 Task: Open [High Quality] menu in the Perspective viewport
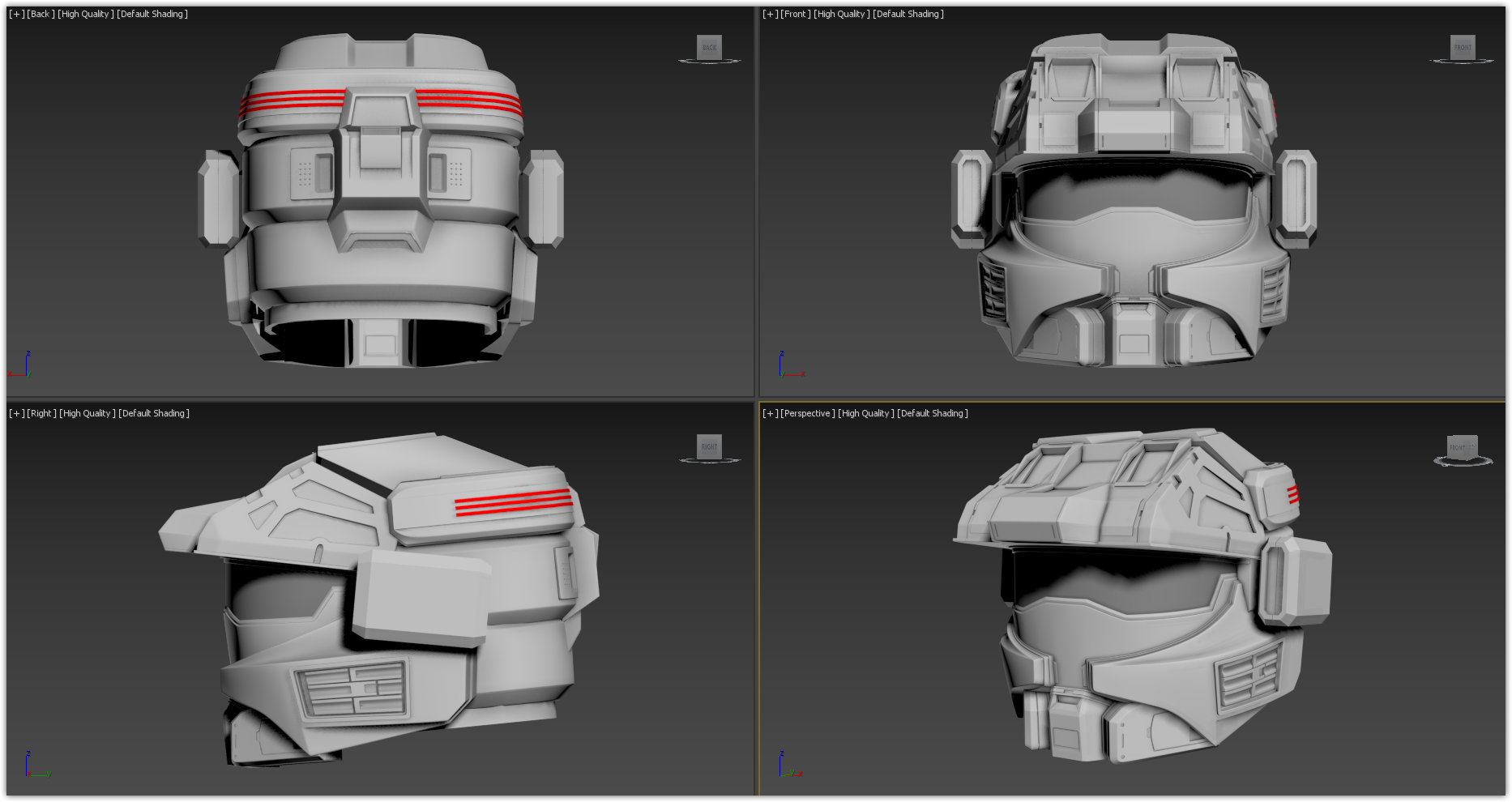tap(866, 413)
